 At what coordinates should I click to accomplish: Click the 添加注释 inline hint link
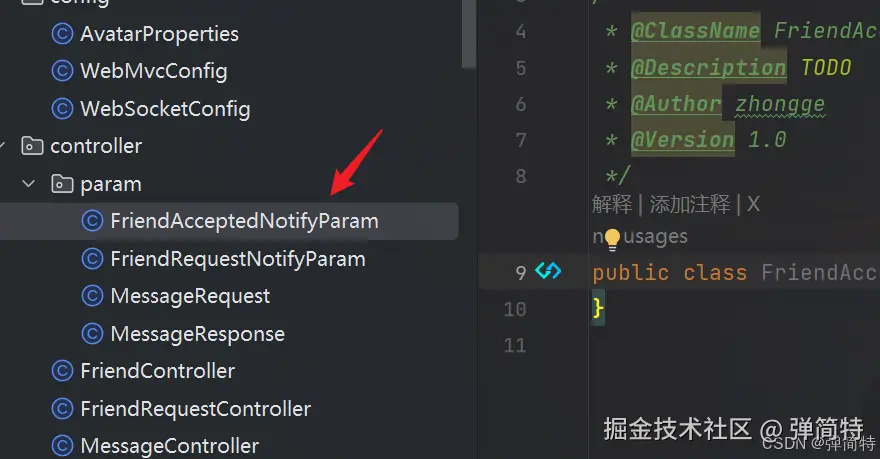coord(690,204)
